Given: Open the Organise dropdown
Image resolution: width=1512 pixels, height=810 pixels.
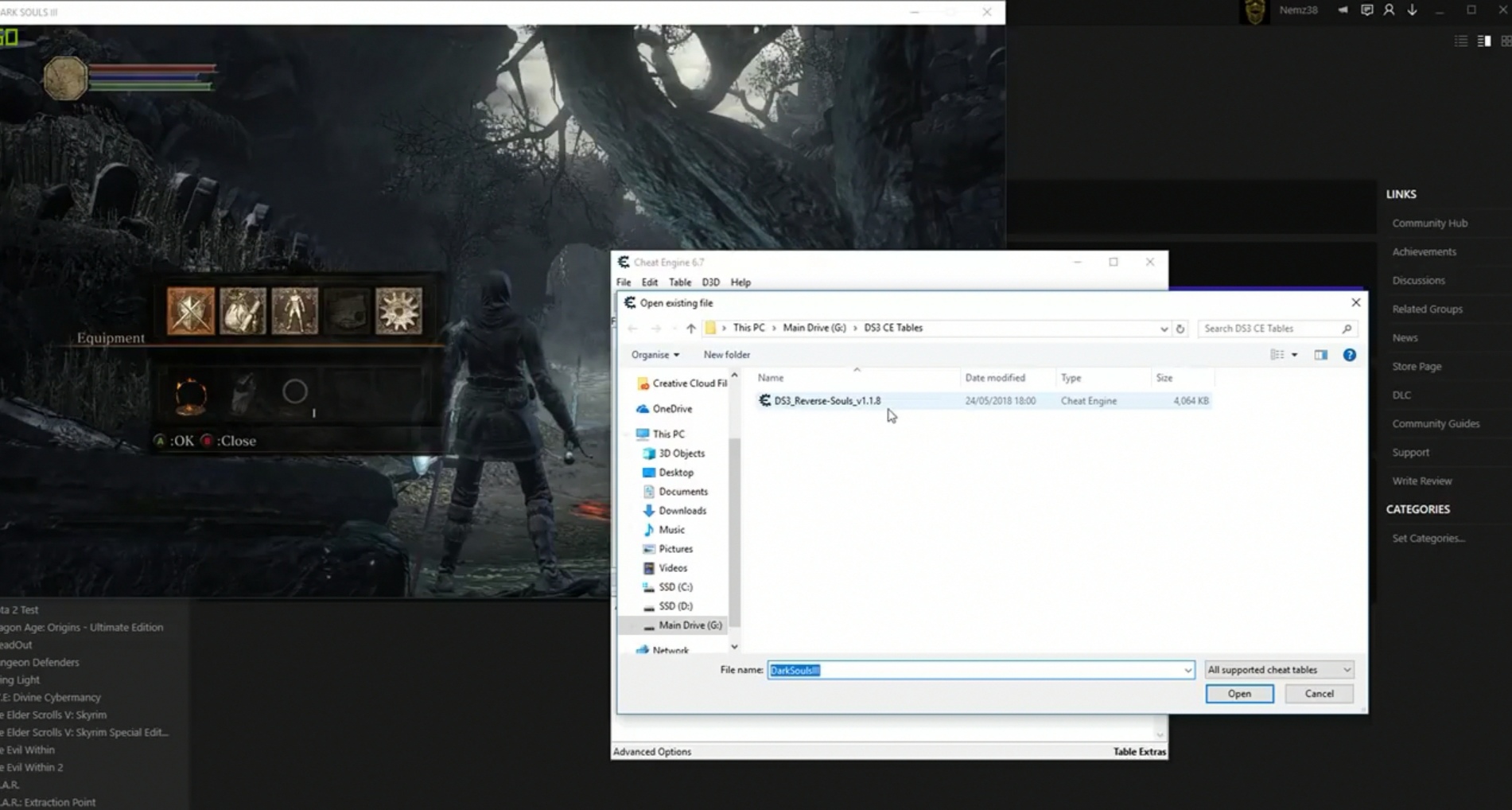Looking at the screenshot, I should click(x=655, y=355).
